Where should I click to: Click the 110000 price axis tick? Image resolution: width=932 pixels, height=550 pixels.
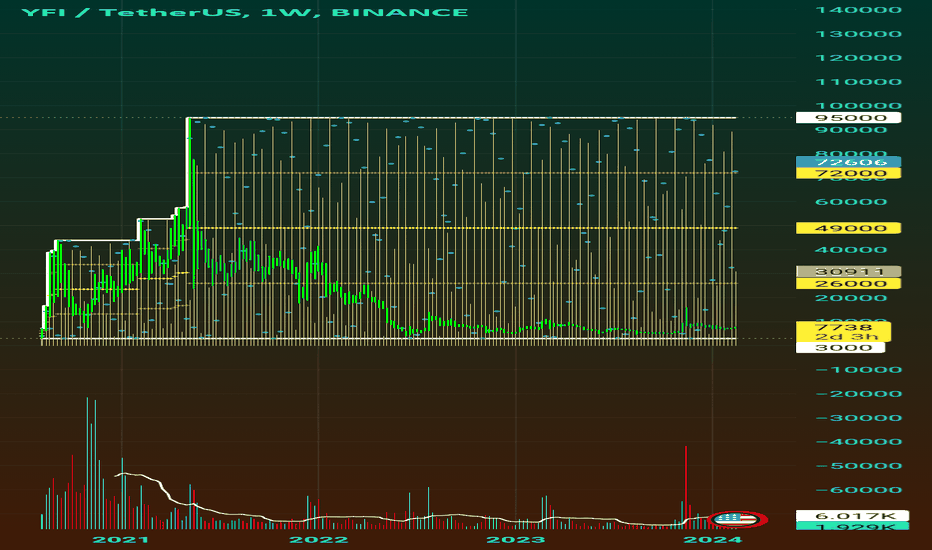tap(859, 82)
